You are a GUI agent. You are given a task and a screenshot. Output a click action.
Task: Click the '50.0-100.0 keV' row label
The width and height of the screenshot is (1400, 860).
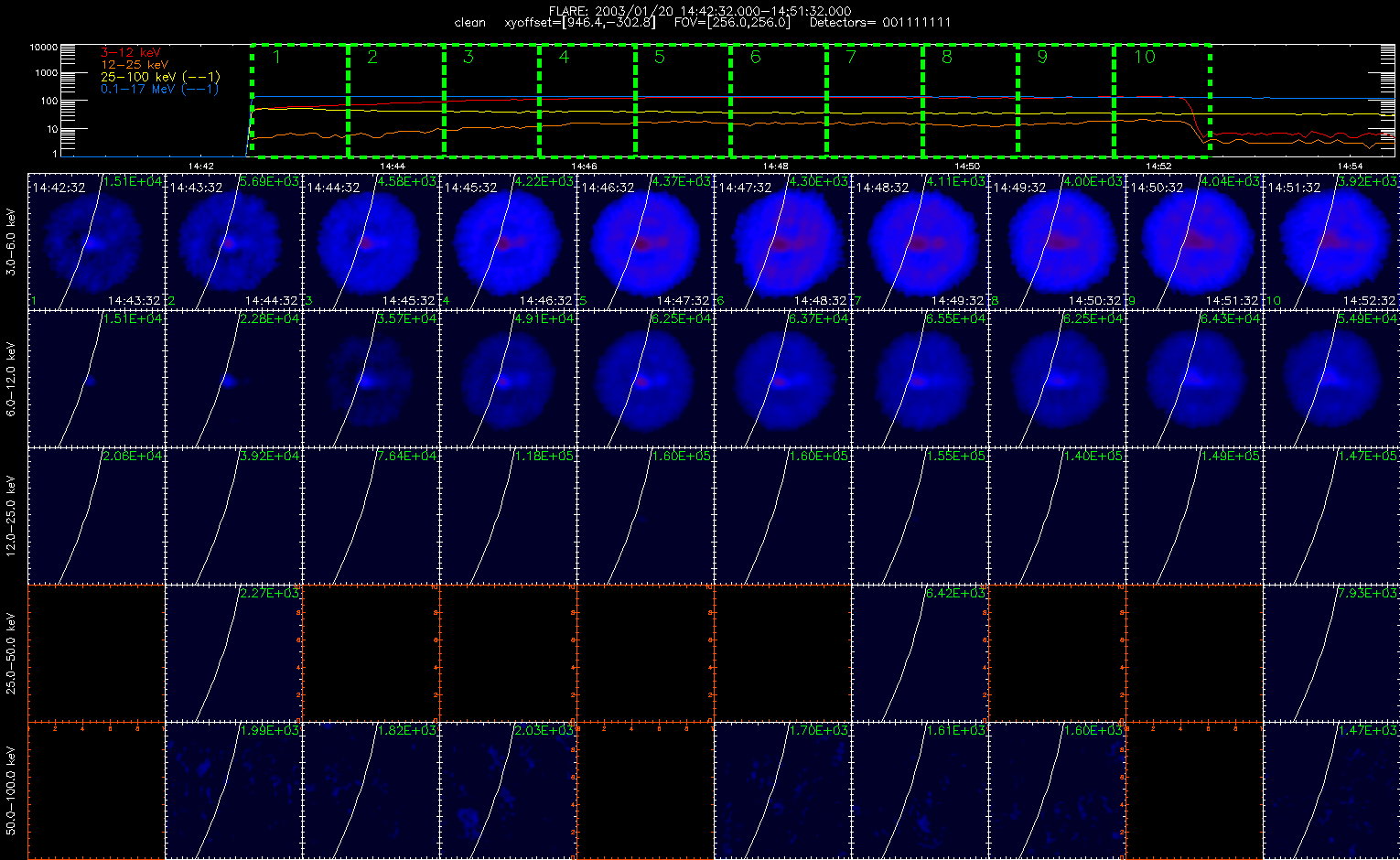tap(11, 790)
